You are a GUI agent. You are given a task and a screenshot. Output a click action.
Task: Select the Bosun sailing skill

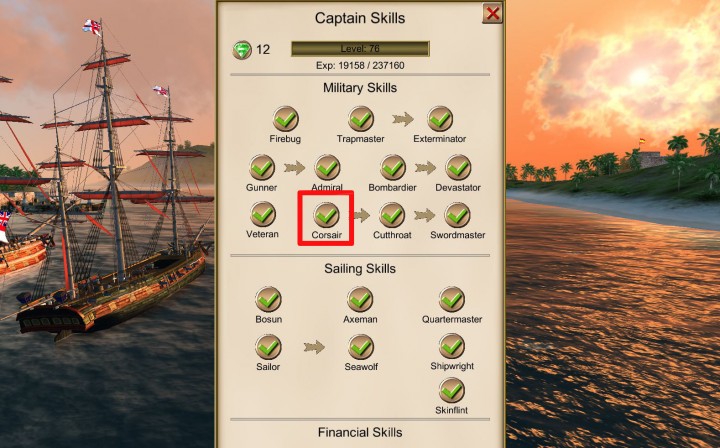pyautogui.click(x=268, y=299)
